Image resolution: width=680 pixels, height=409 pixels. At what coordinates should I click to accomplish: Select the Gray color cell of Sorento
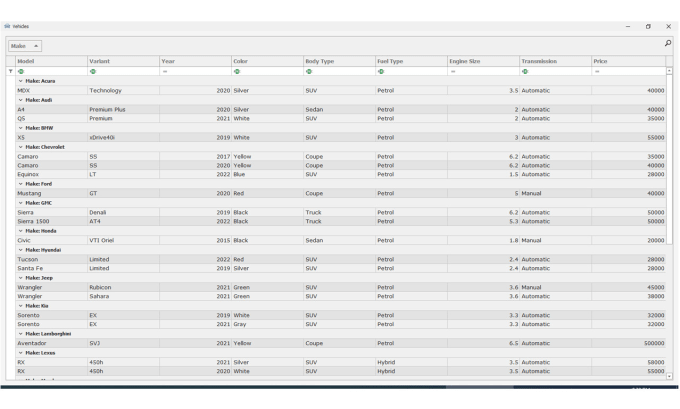coord(267,324)
